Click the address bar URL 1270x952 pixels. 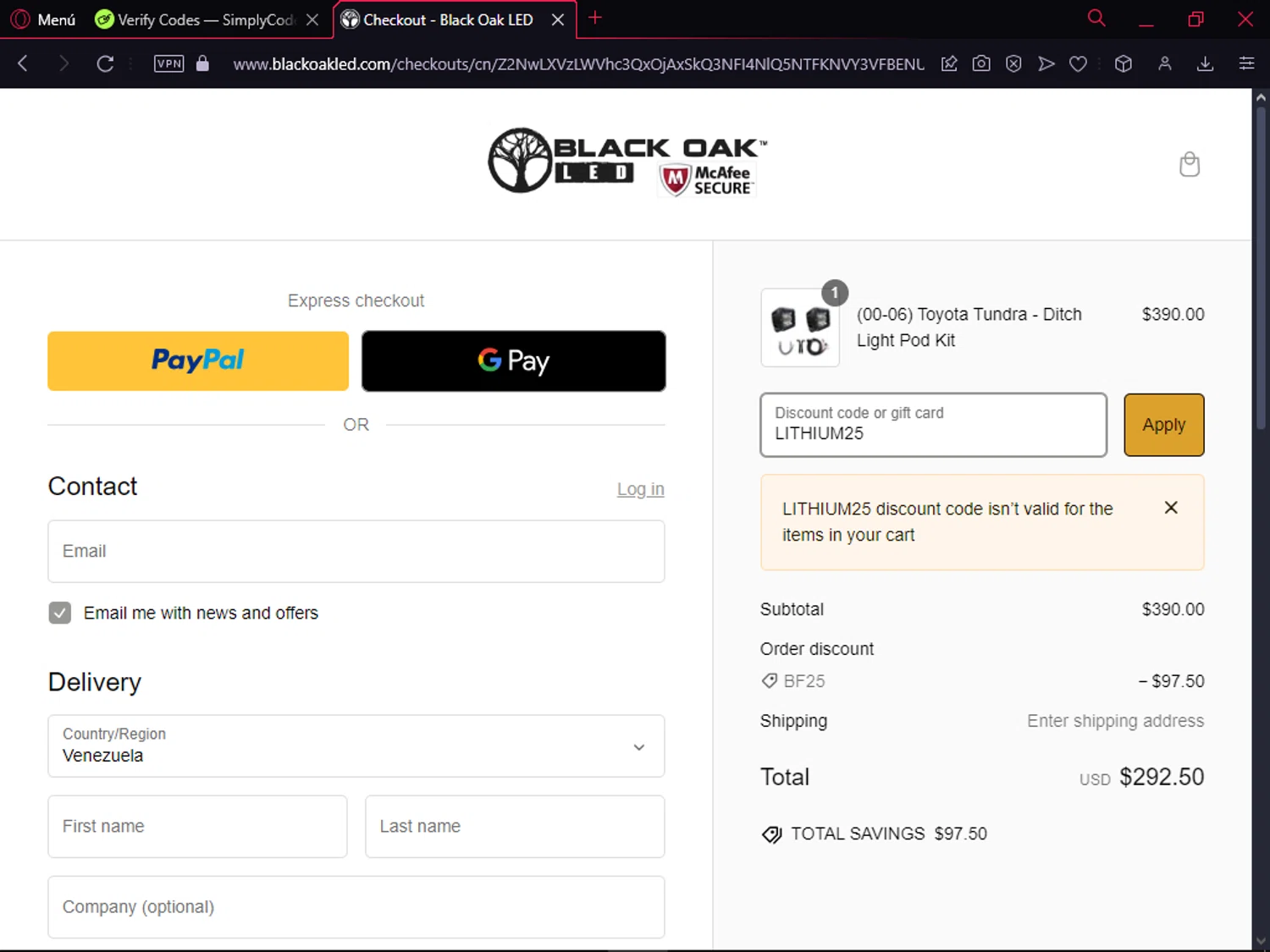(578, 64)
